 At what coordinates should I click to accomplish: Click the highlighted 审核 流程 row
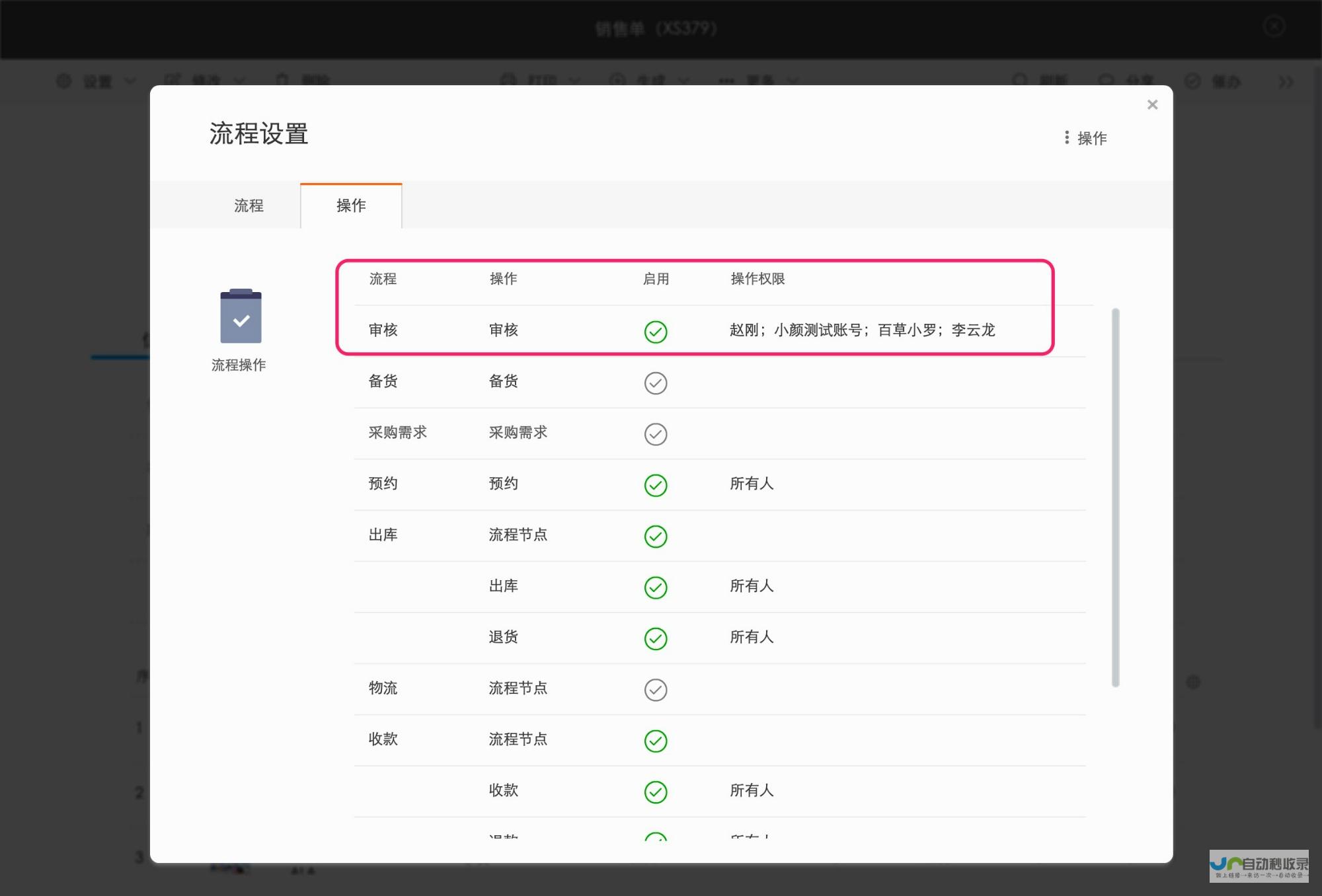(694, 330)
